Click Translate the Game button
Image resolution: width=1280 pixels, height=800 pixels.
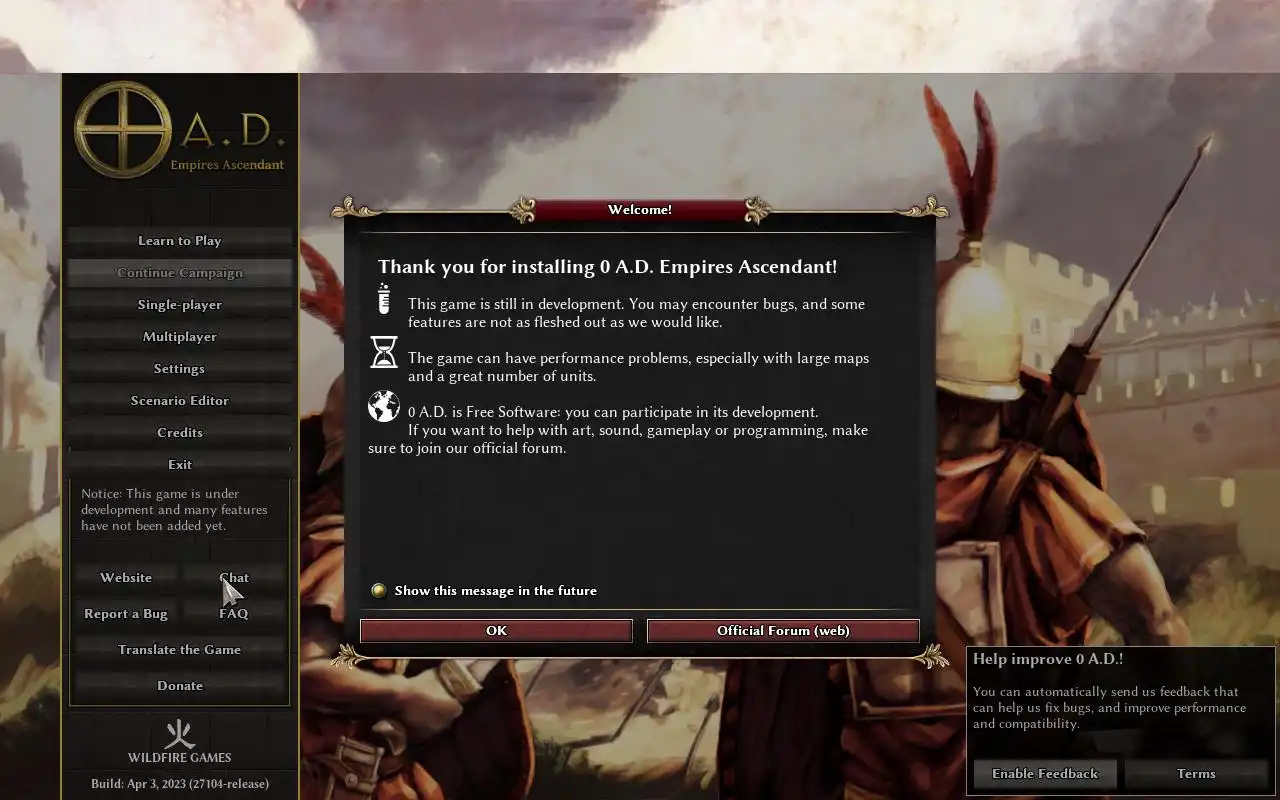180,649
